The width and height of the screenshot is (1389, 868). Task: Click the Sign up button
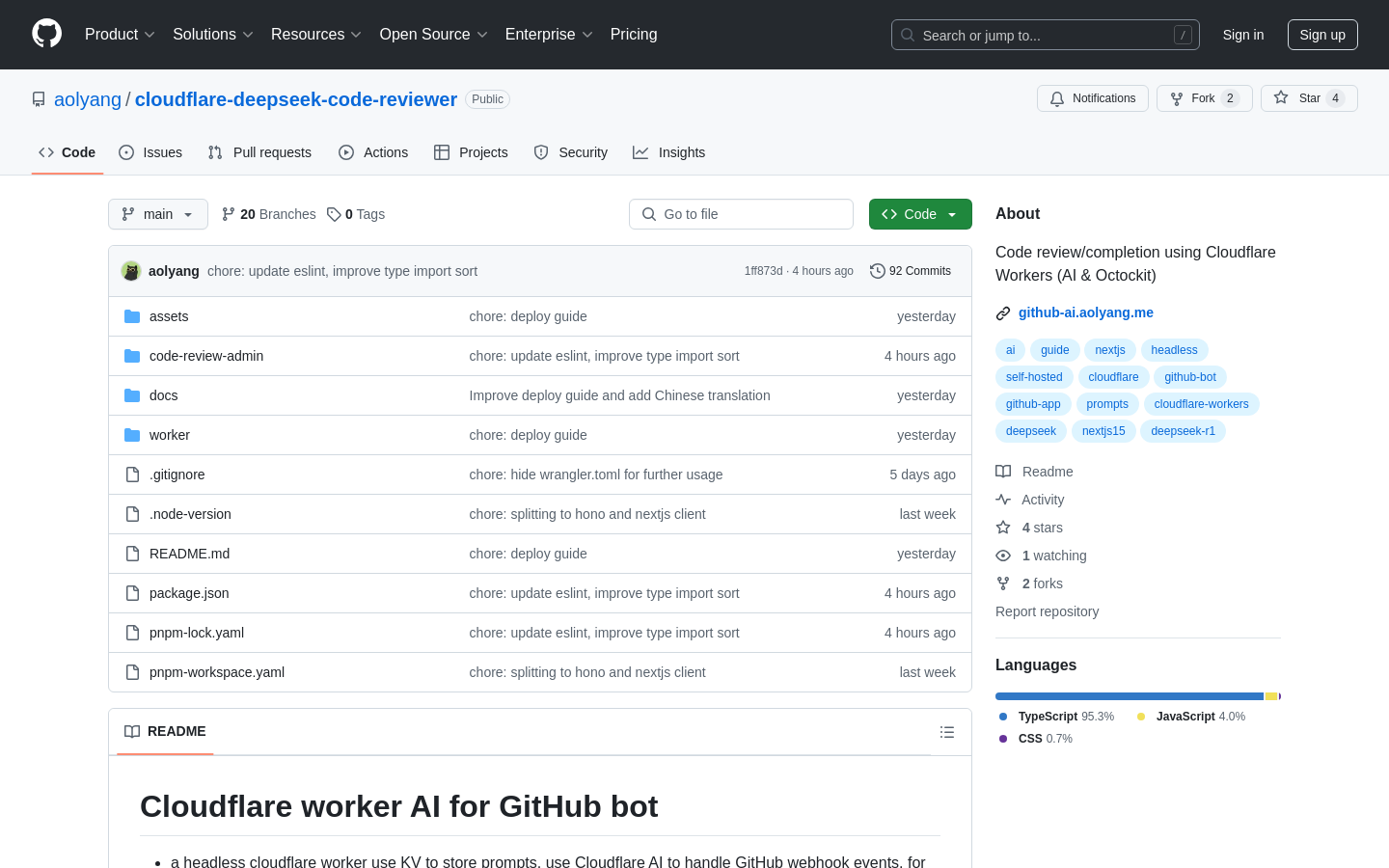(1322, 35)
